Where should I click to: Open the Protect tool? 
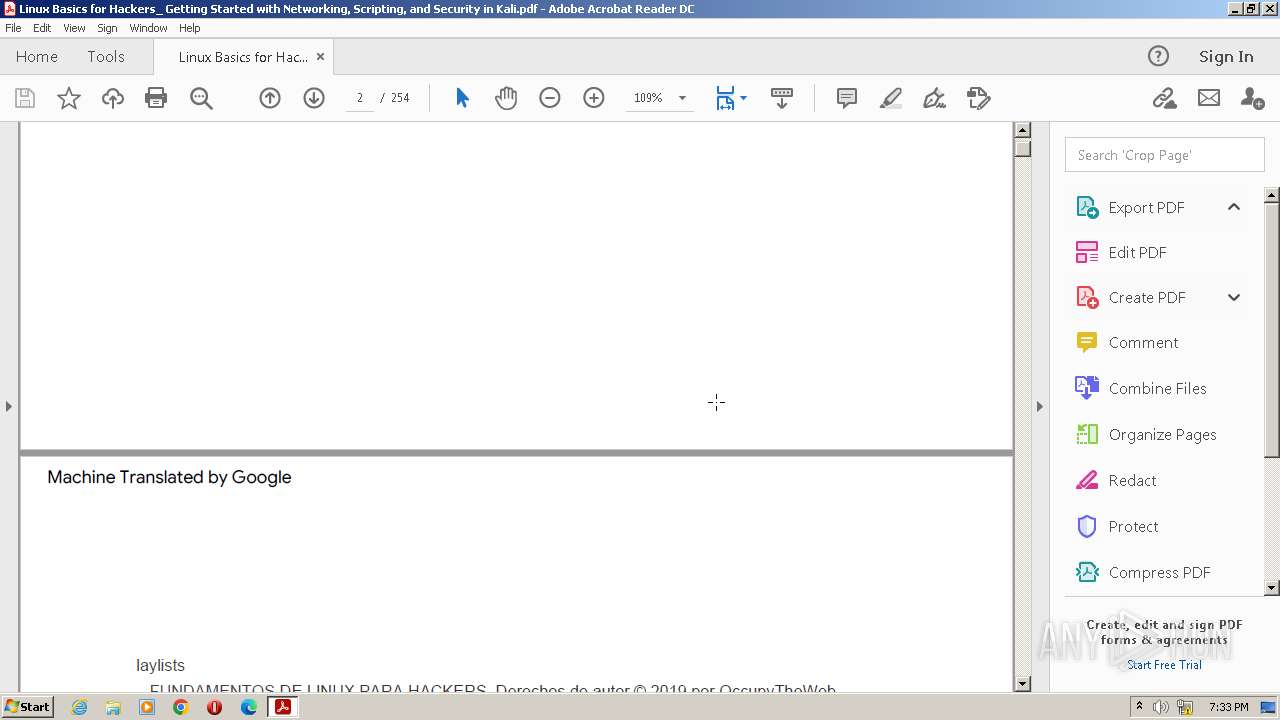tap(1133, 526)
